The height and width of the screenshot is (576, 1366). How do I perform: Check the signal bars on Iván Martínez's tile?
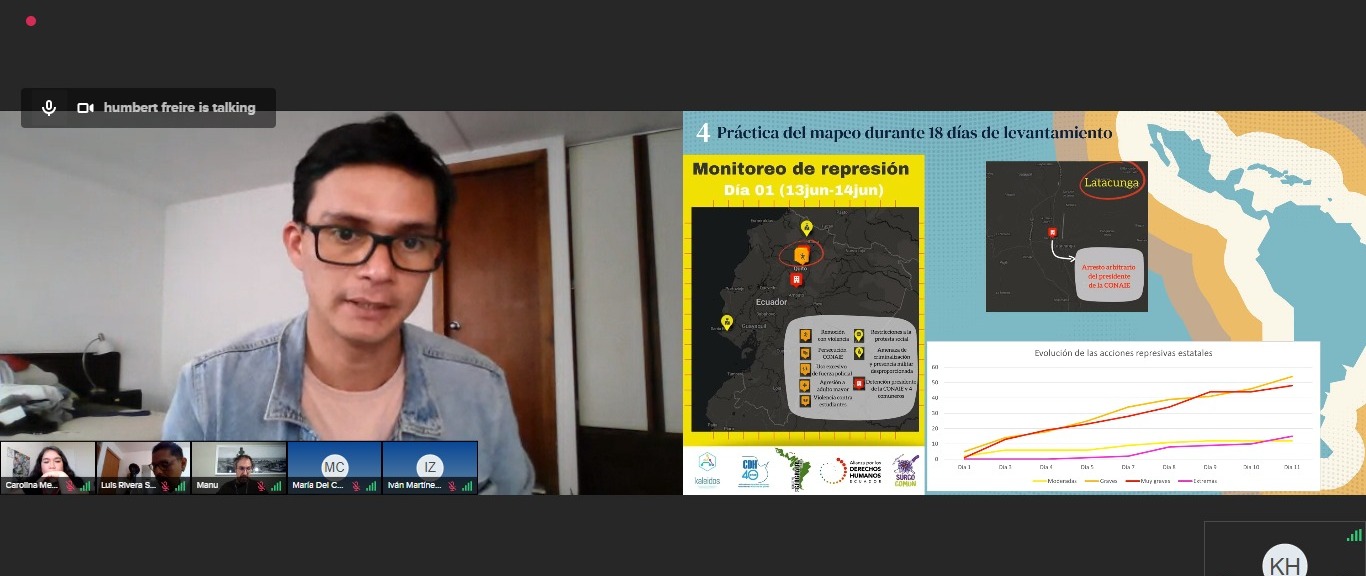pos(467,486)
